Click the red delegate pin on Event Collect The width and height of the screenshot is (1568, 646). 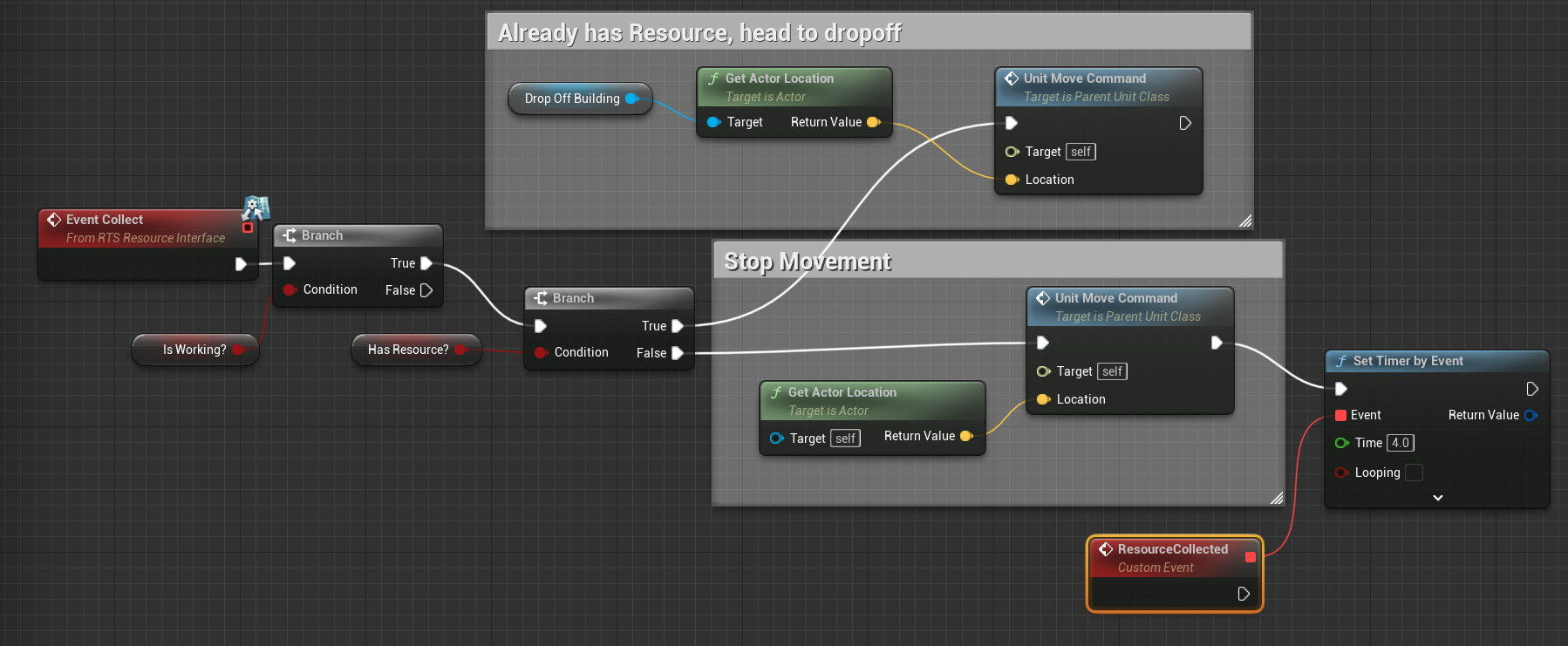248,228
